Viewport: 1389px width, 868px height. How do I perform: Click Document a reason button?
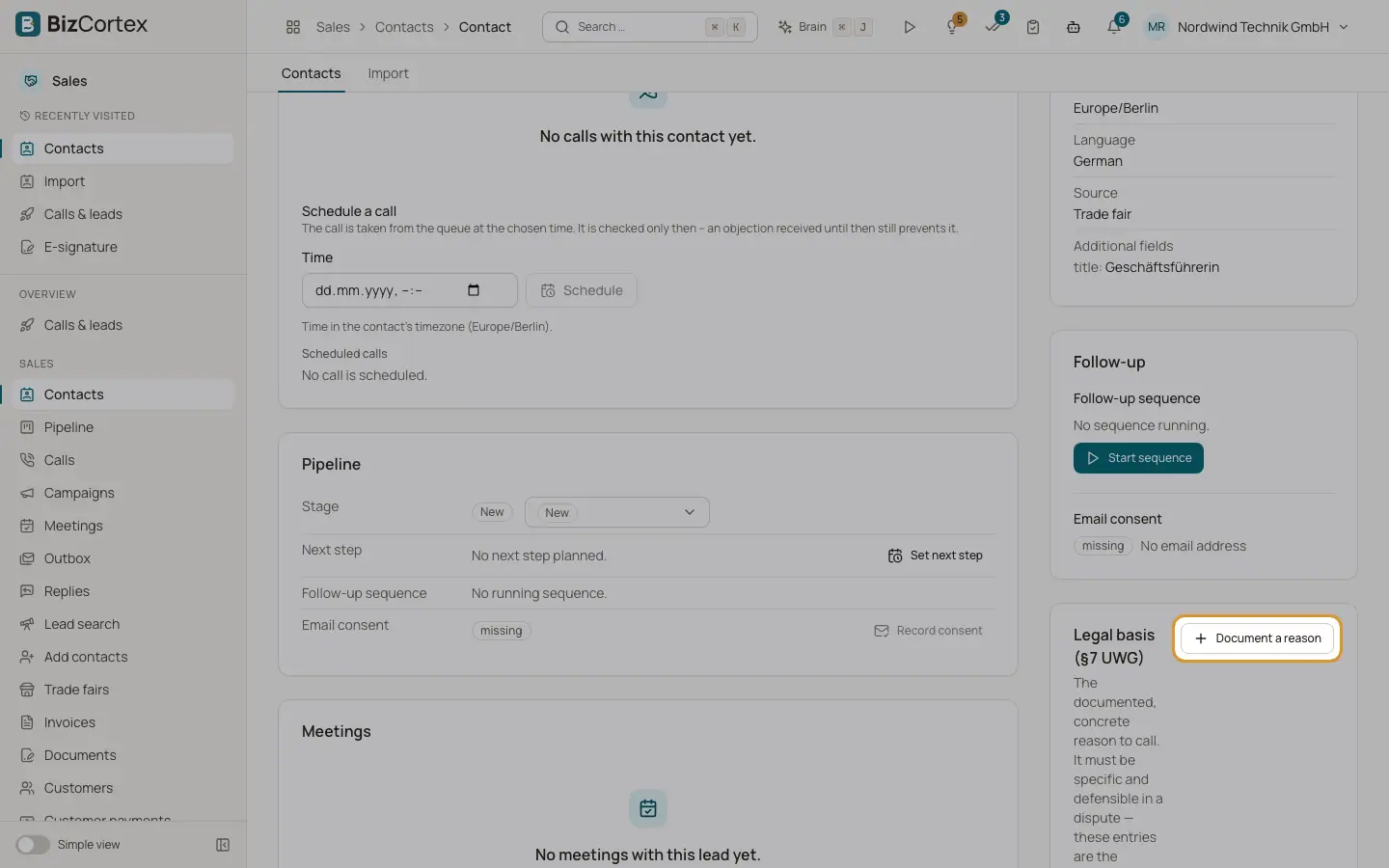tap(1257, 638)
